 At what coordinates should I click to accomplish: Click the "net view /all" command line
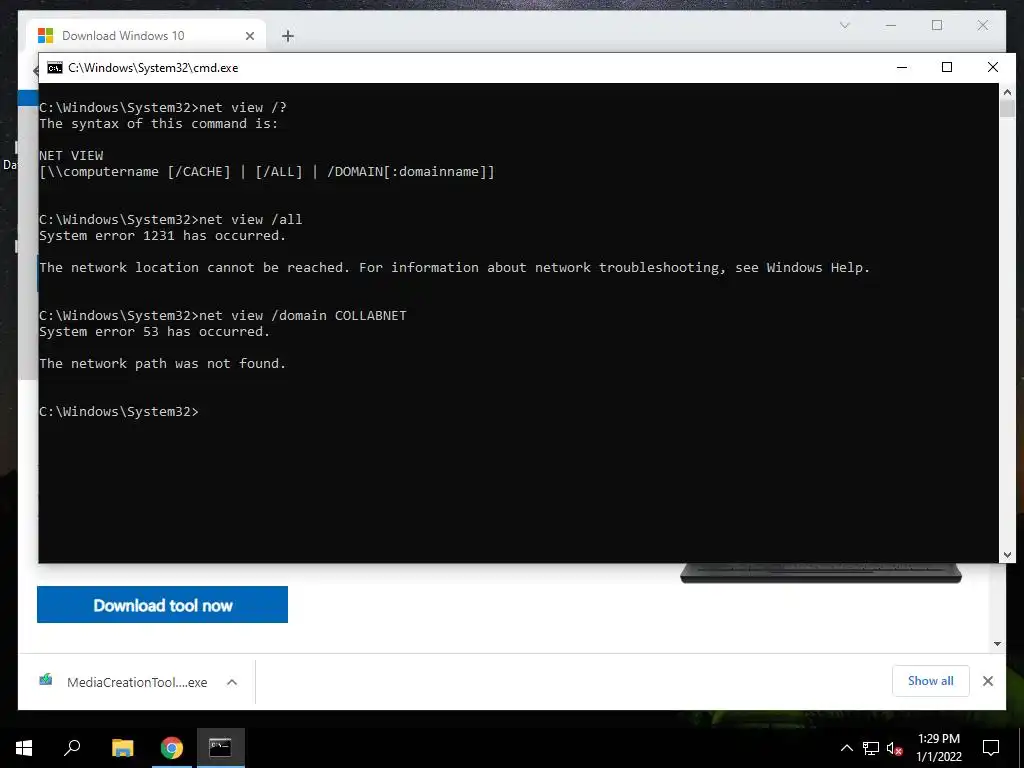click(170, 219)
